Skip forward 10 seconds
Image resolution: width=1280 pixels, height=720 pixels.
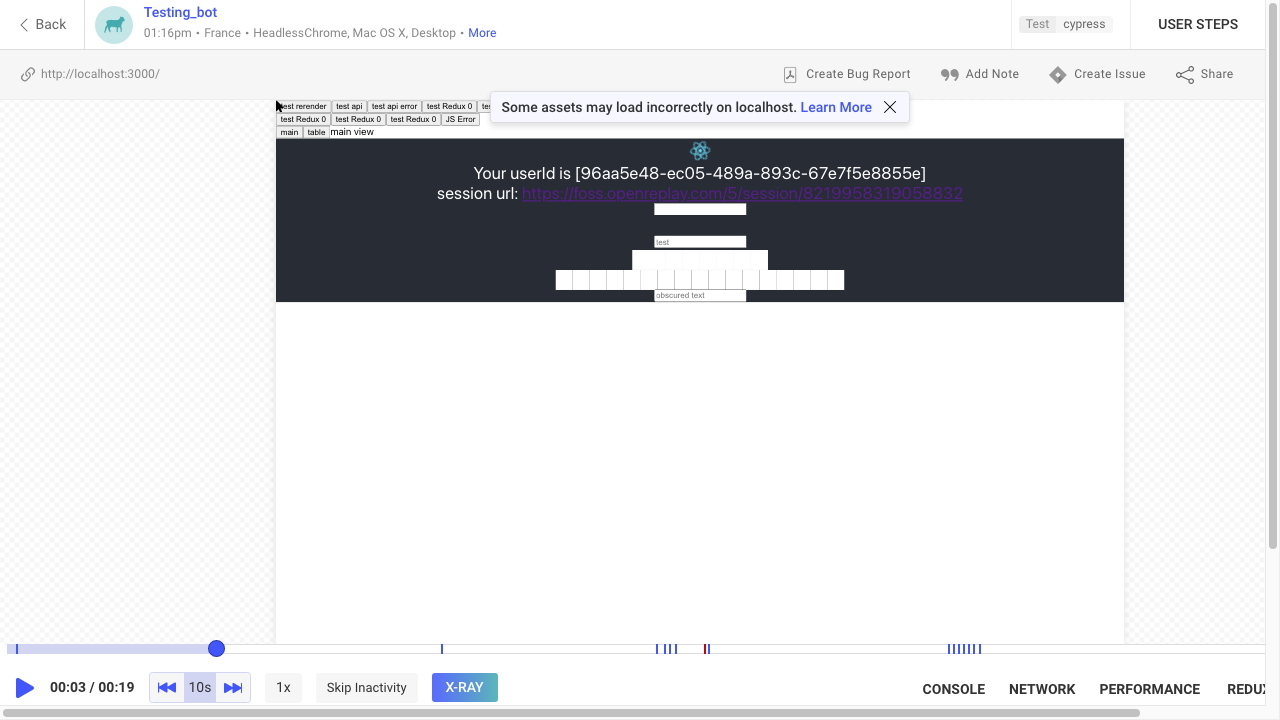tap(233, 688)
